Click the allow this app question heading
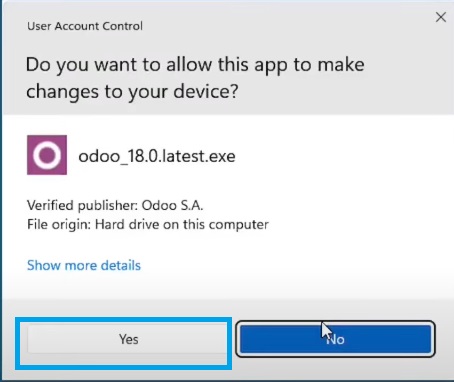The width and height of the screenshot is (454, 382). pyautogui.click(x=195, y=78)
